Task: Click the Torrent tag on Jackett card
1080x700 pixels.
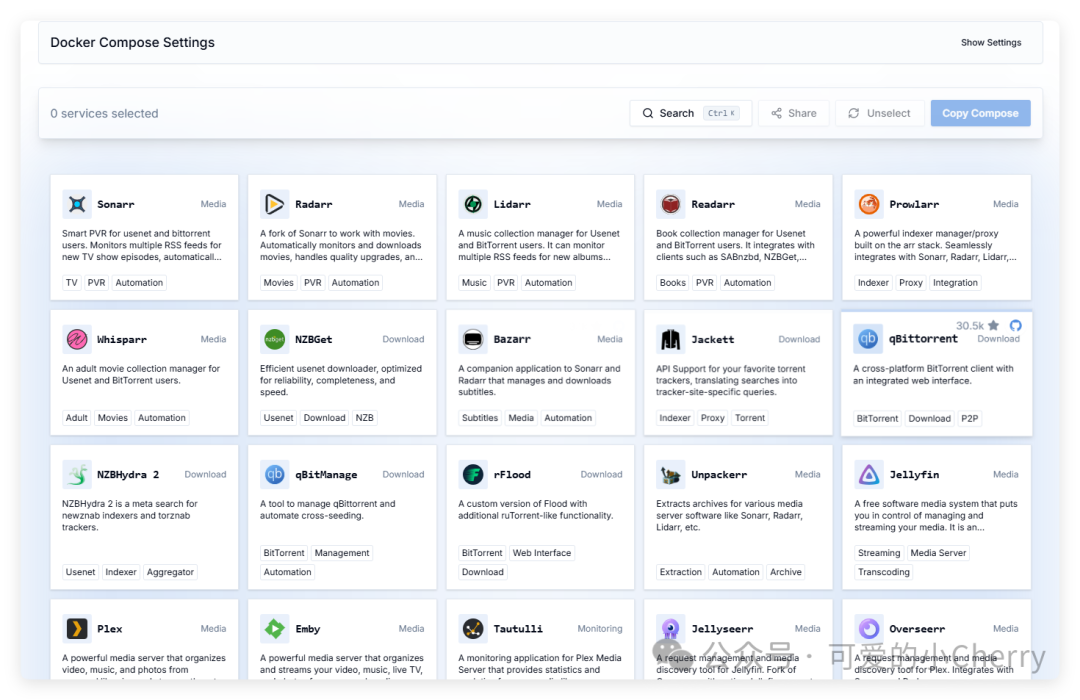Action: point(749,418)
